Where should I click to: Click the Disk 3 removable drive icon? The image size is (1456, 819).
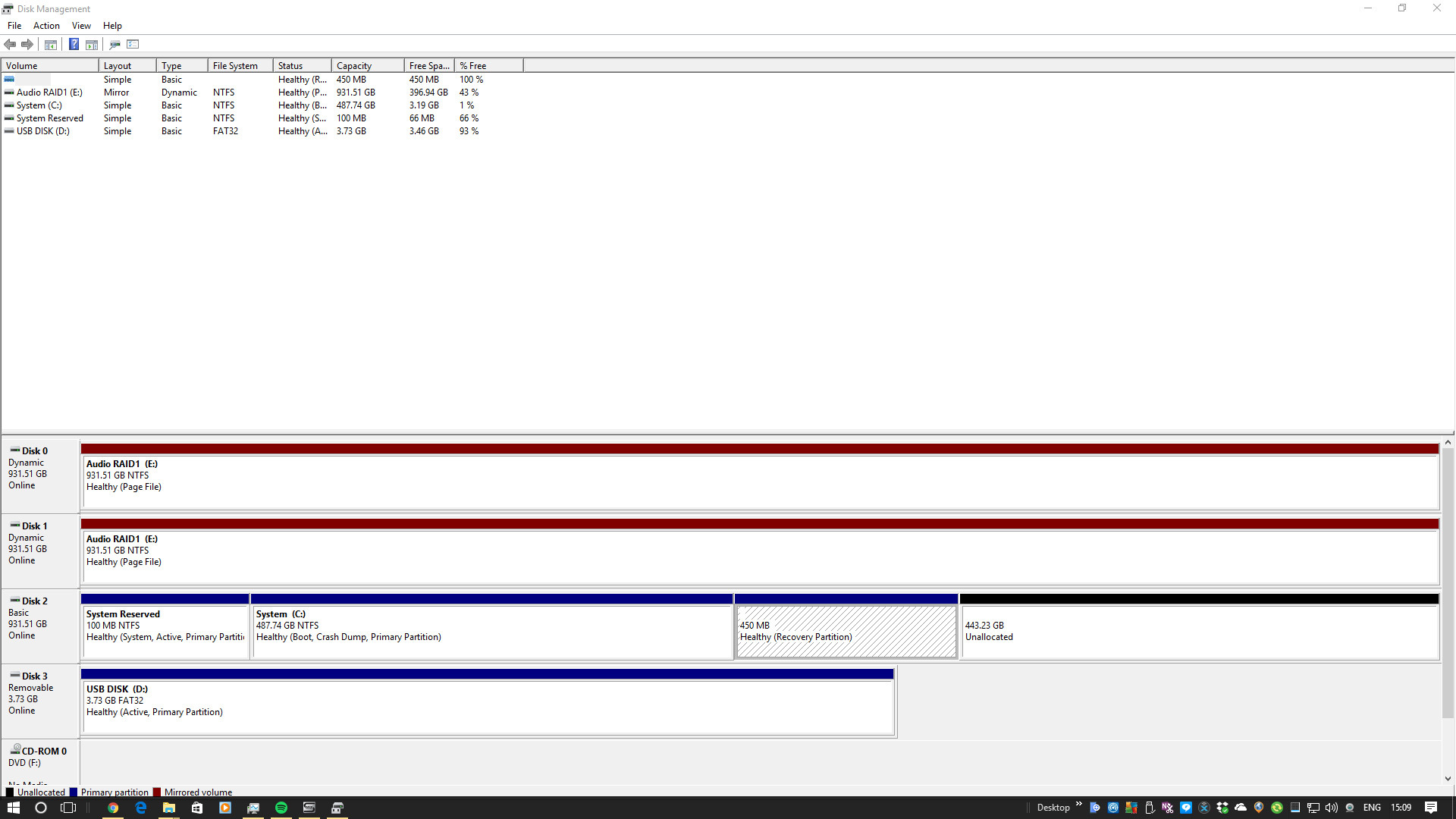(x=16, y=676)
